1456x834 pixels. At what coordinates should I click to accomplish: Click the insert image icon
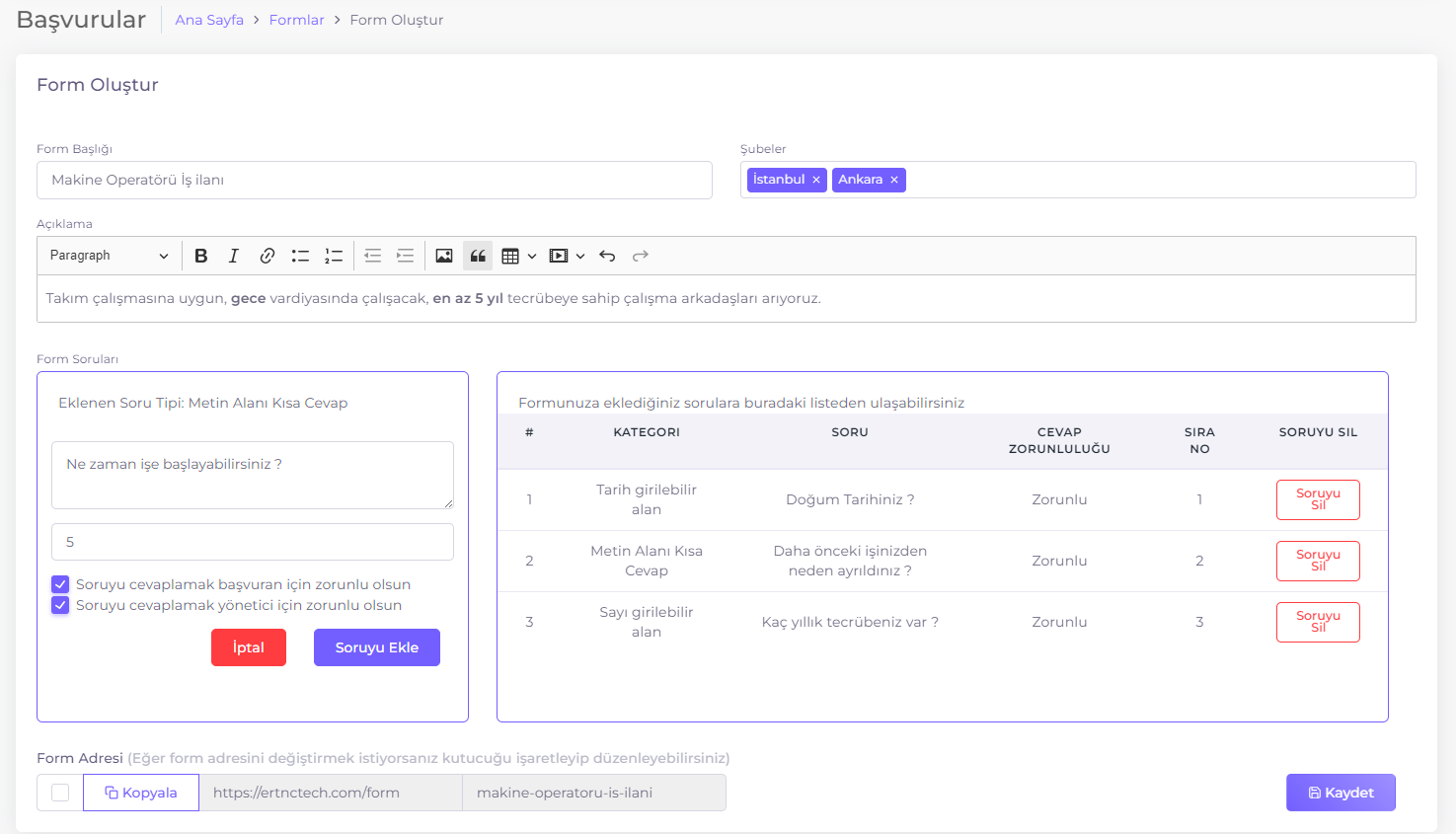point(444,256)
